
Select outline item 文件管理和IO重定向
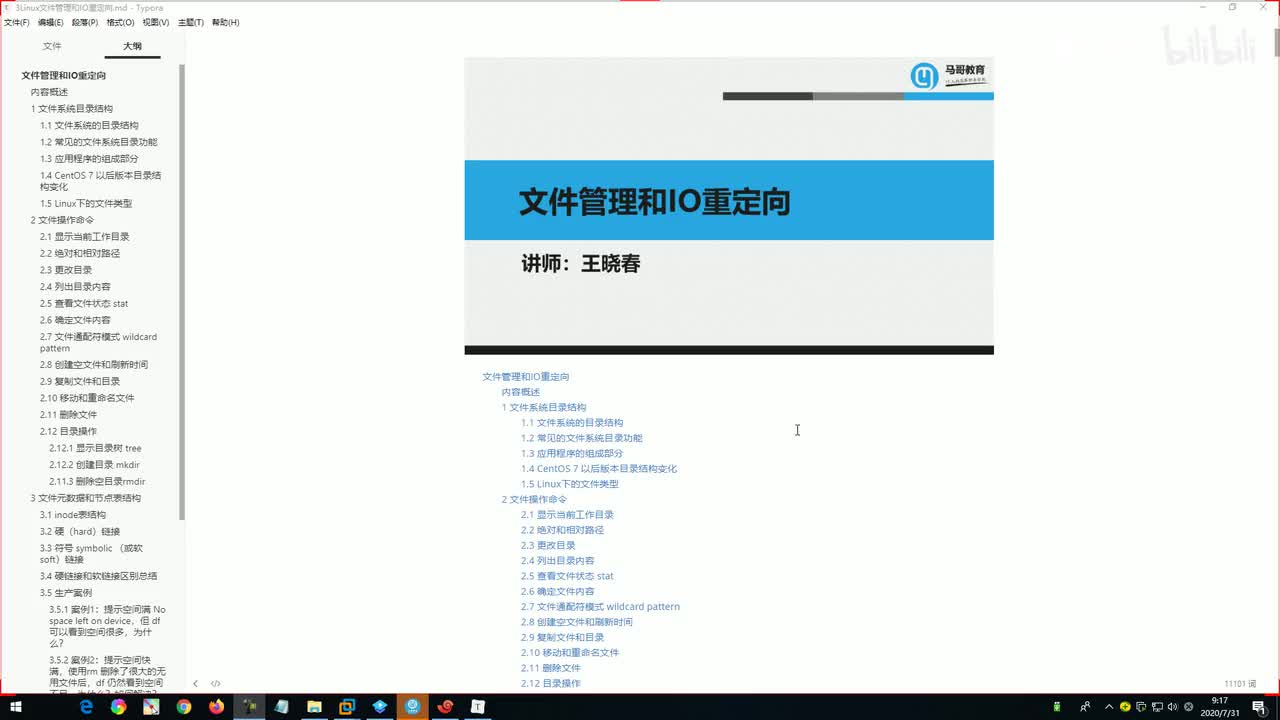[64, 75]
